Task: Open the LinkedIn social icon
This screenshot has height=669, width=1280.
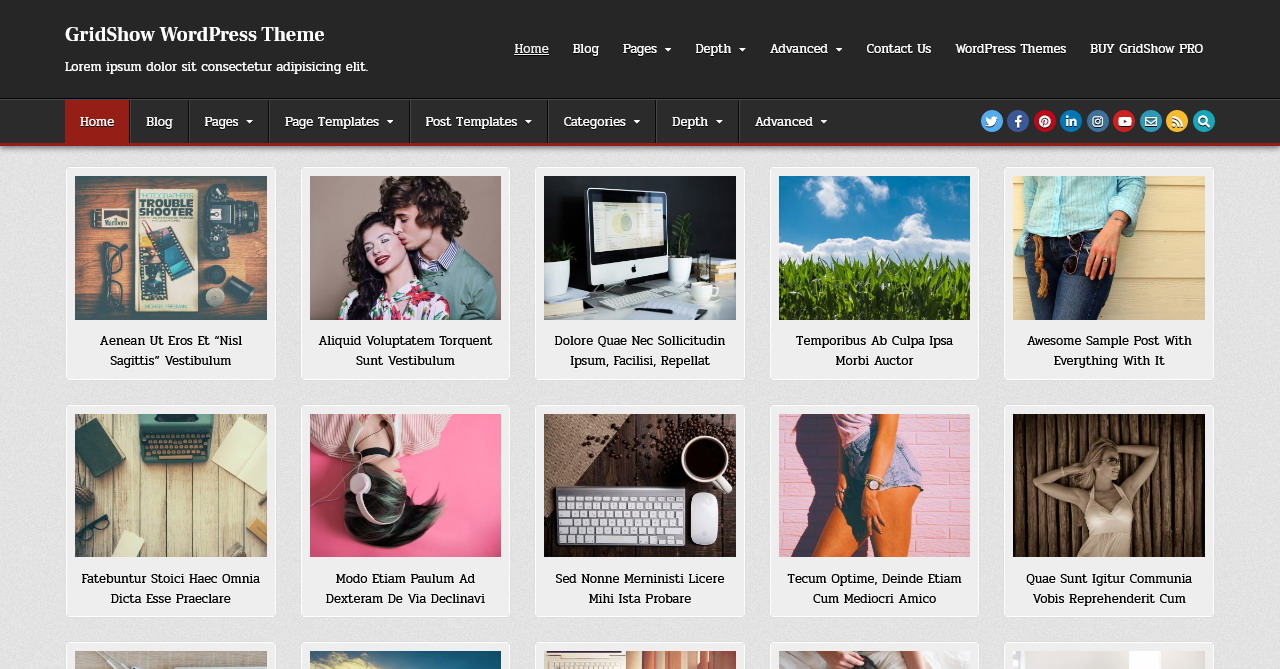Action: pos(1071,121)
